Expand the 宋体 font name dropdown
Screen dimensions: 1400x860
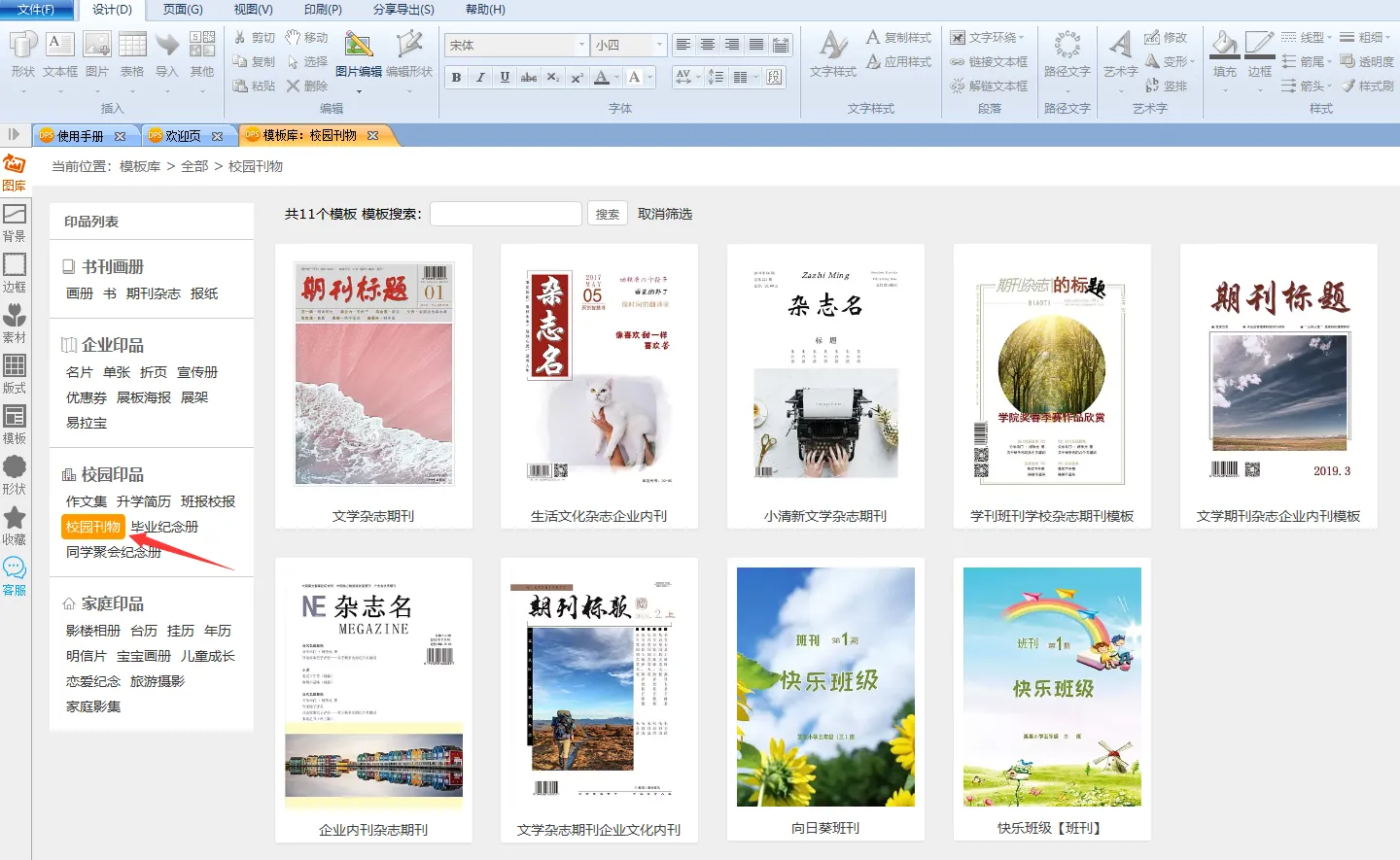(581, 45)
